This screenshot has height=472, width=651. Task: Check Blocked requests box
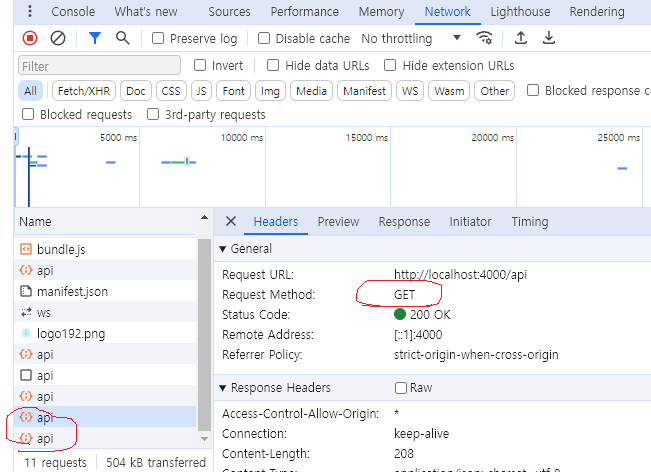(x=28, y=114)
